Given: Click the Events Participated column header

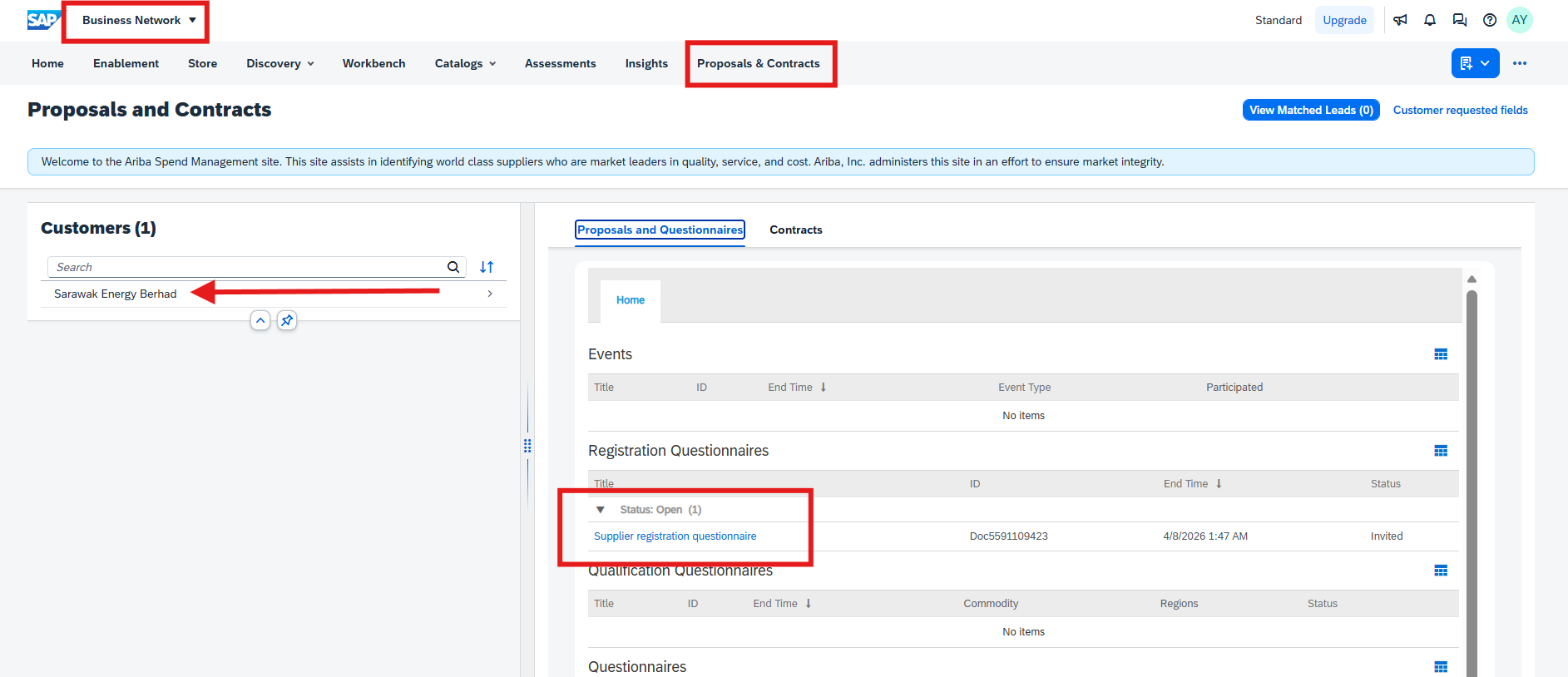Looking at the screenshot, I should (x=1234, y=388).
